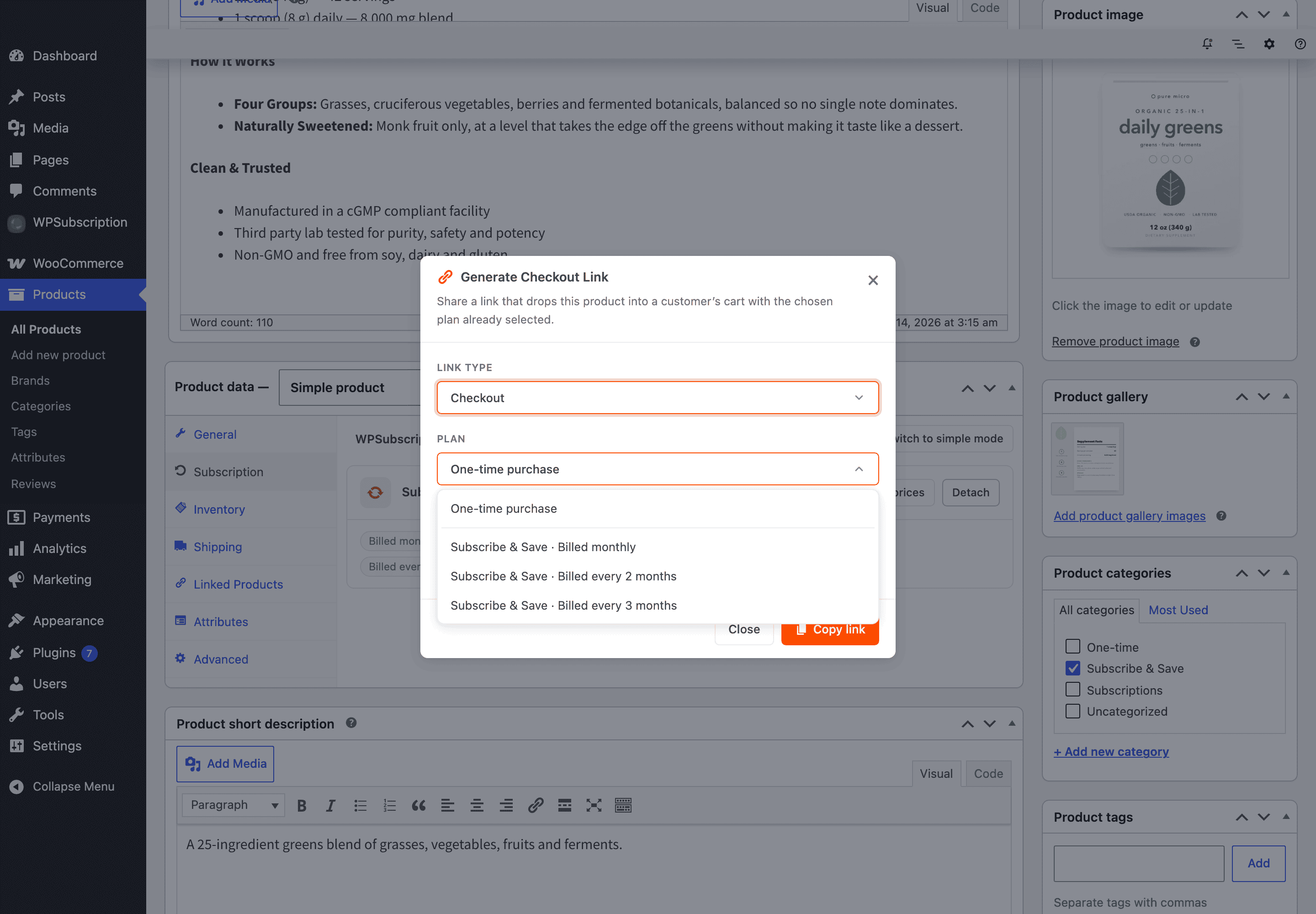Enter fullscreen editor mode
The height and width of the screenshot is (914, 1316).
tap(594, 806)
